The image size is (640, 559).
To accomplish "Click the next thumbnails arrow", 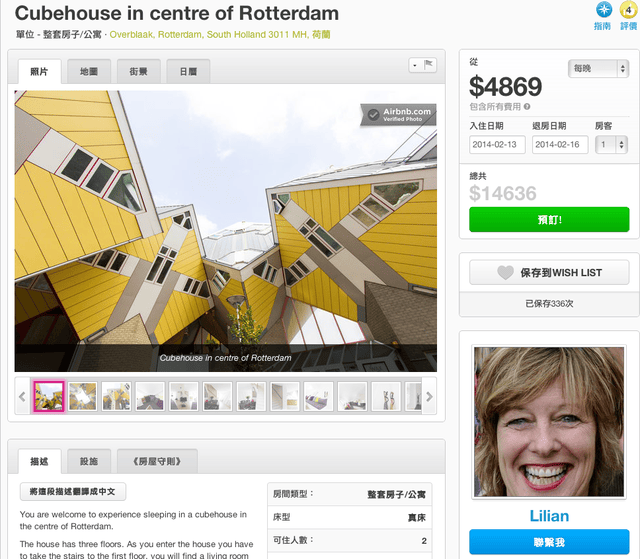I will click(x=429, y=396).
